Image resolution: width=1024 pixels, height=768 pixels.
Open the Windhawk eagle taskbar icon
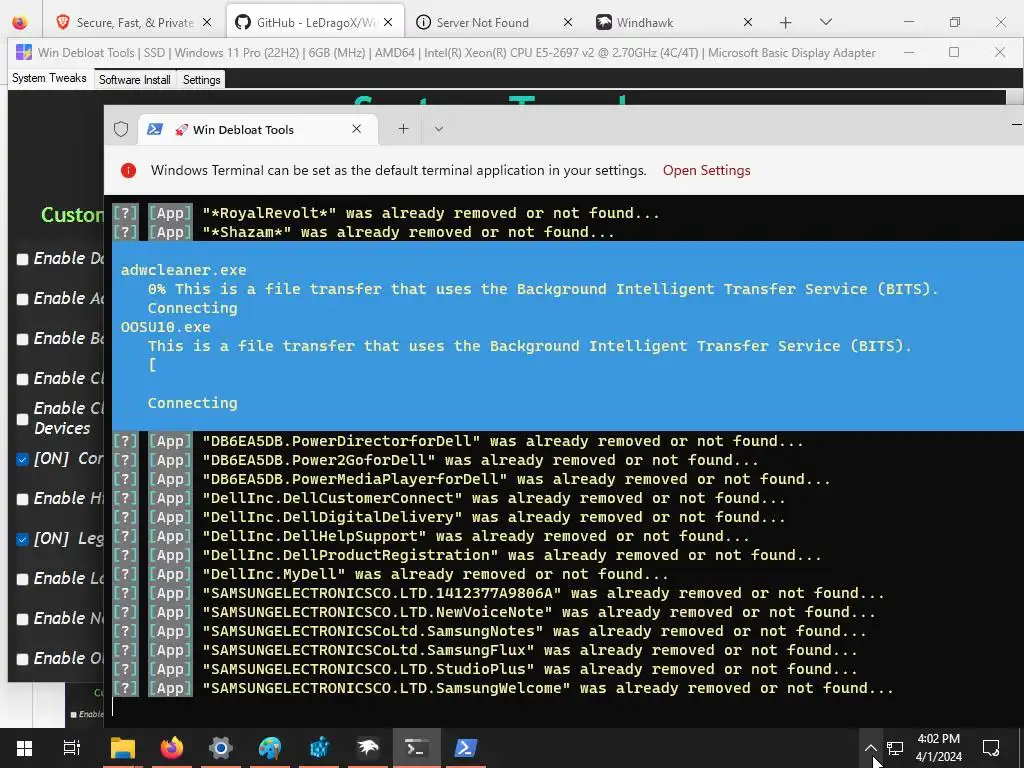click(368, 747)
